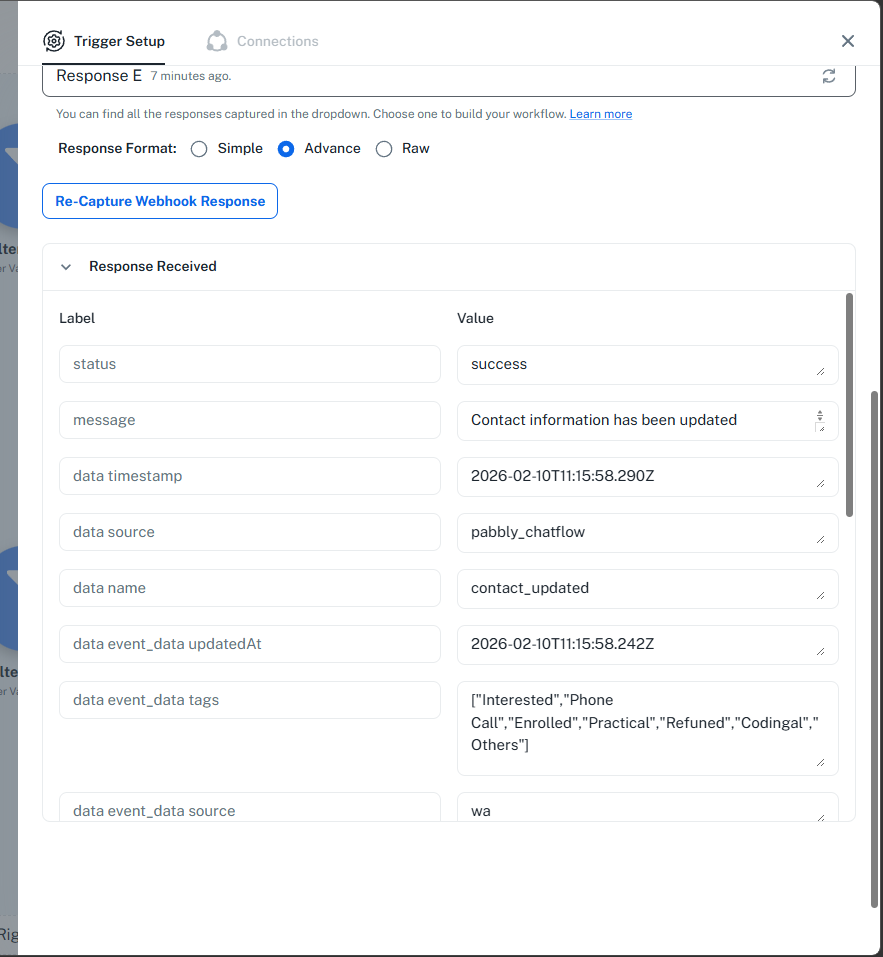Switch to the Trigger Setup tab
The height and width of the screenshot is (957, 883).
point(118,41)
